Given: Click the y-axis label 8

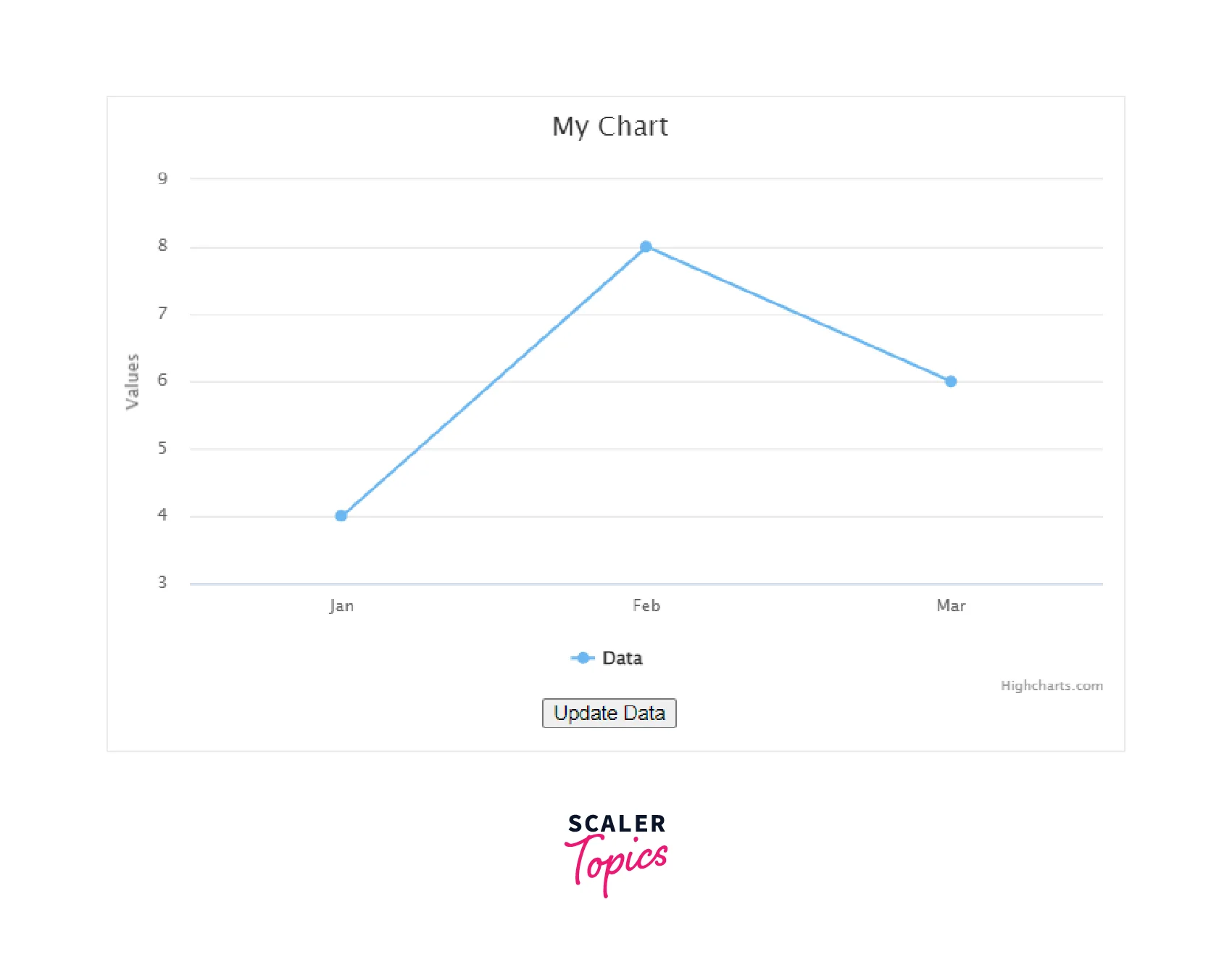Looking at the screenshot, I should point(162,246).
